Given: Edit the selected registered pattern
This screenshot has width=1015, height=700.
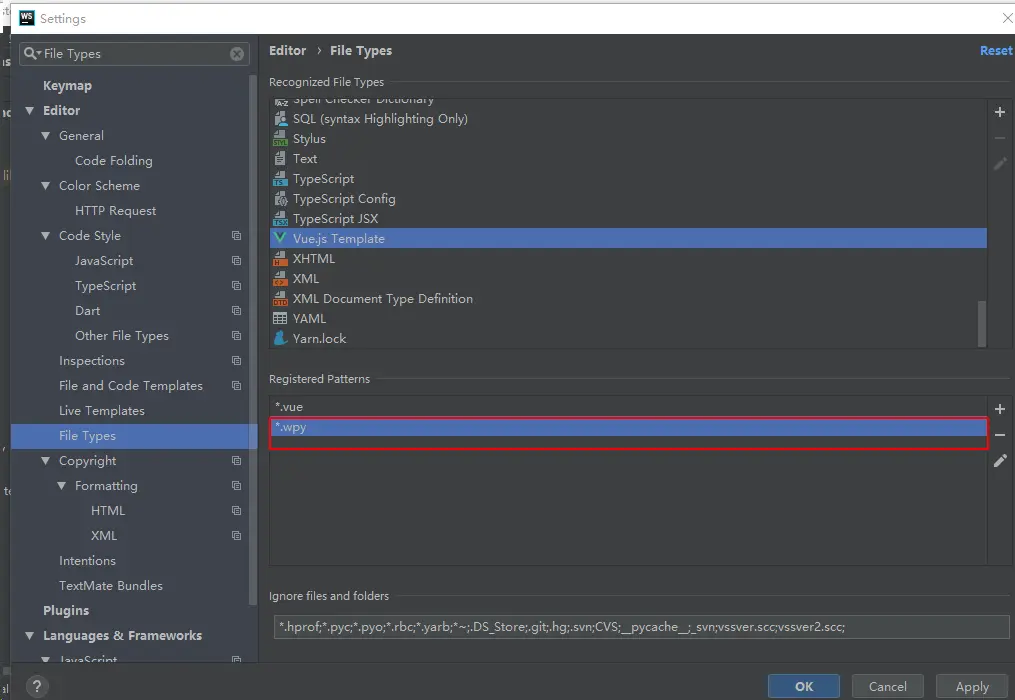Looking at the screenshot, I should click(x=999, y=460).
